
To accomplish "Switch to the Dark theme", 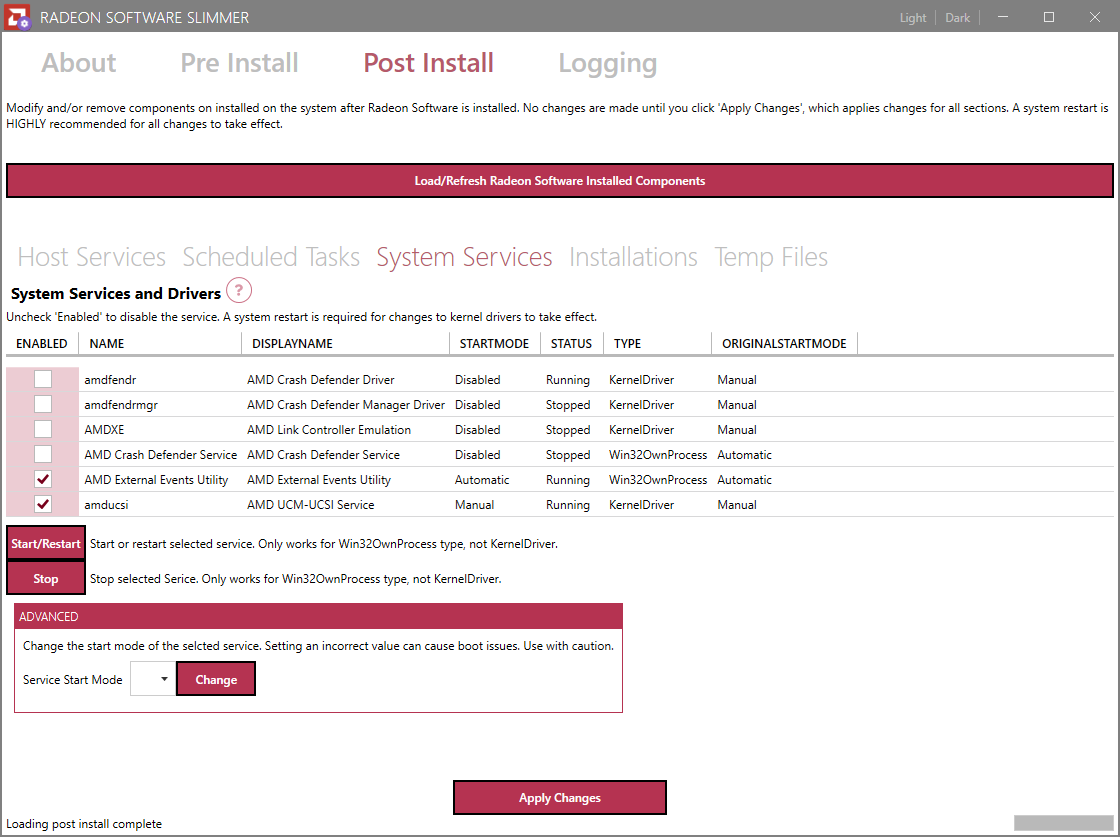I will (958, 18).
